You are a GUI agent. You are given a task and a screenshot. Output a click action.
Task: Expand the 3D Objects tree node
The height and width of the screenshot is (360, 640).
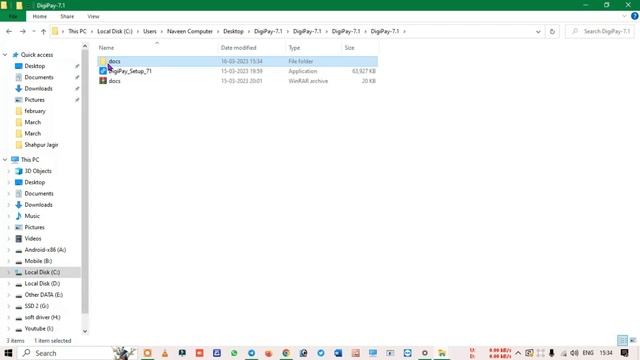9,171
